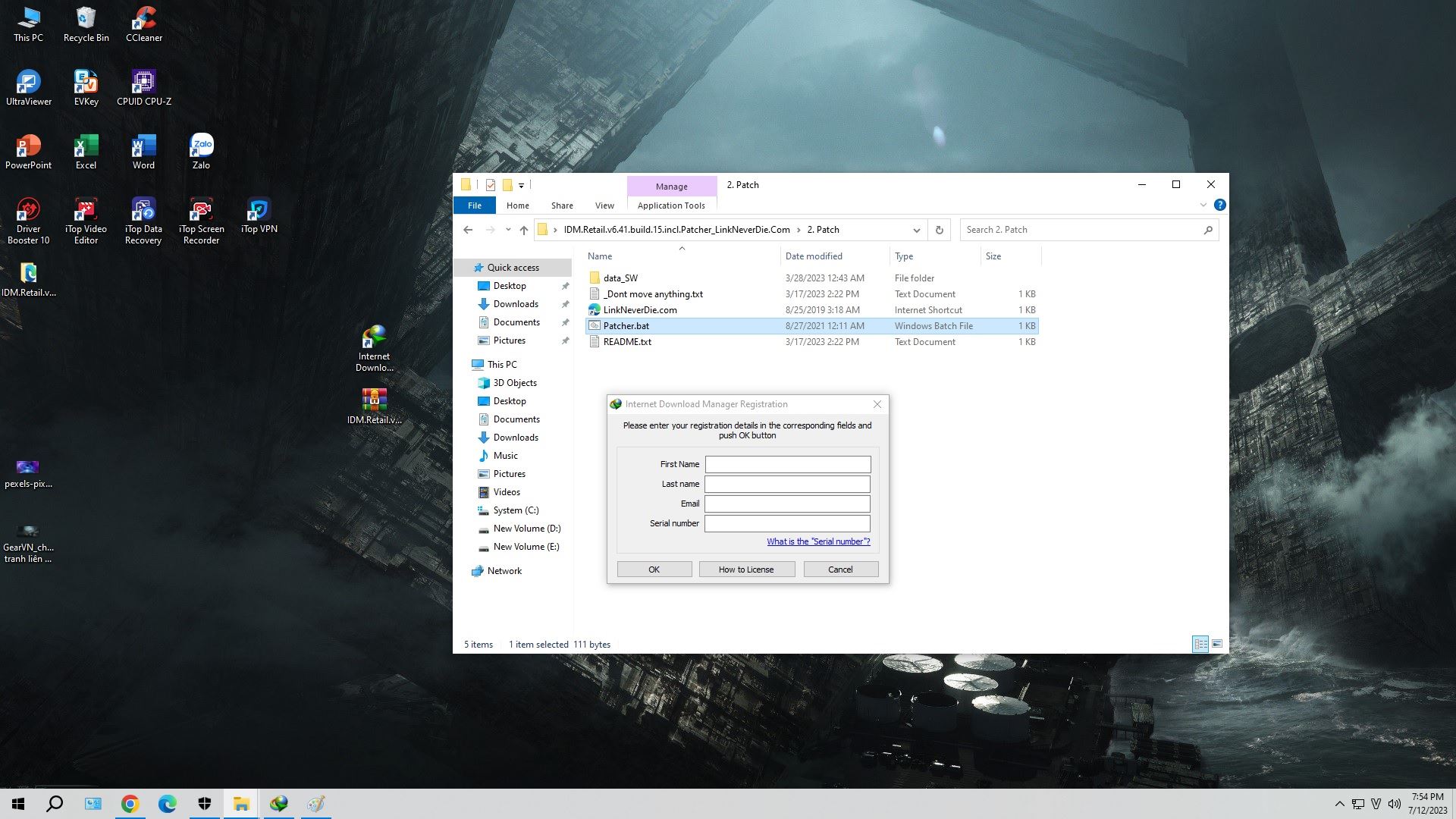This screenshot has height=819, width=1456.
Task: Open iTop Screen Recorder shortcut
Action: (x=201, y=221)
